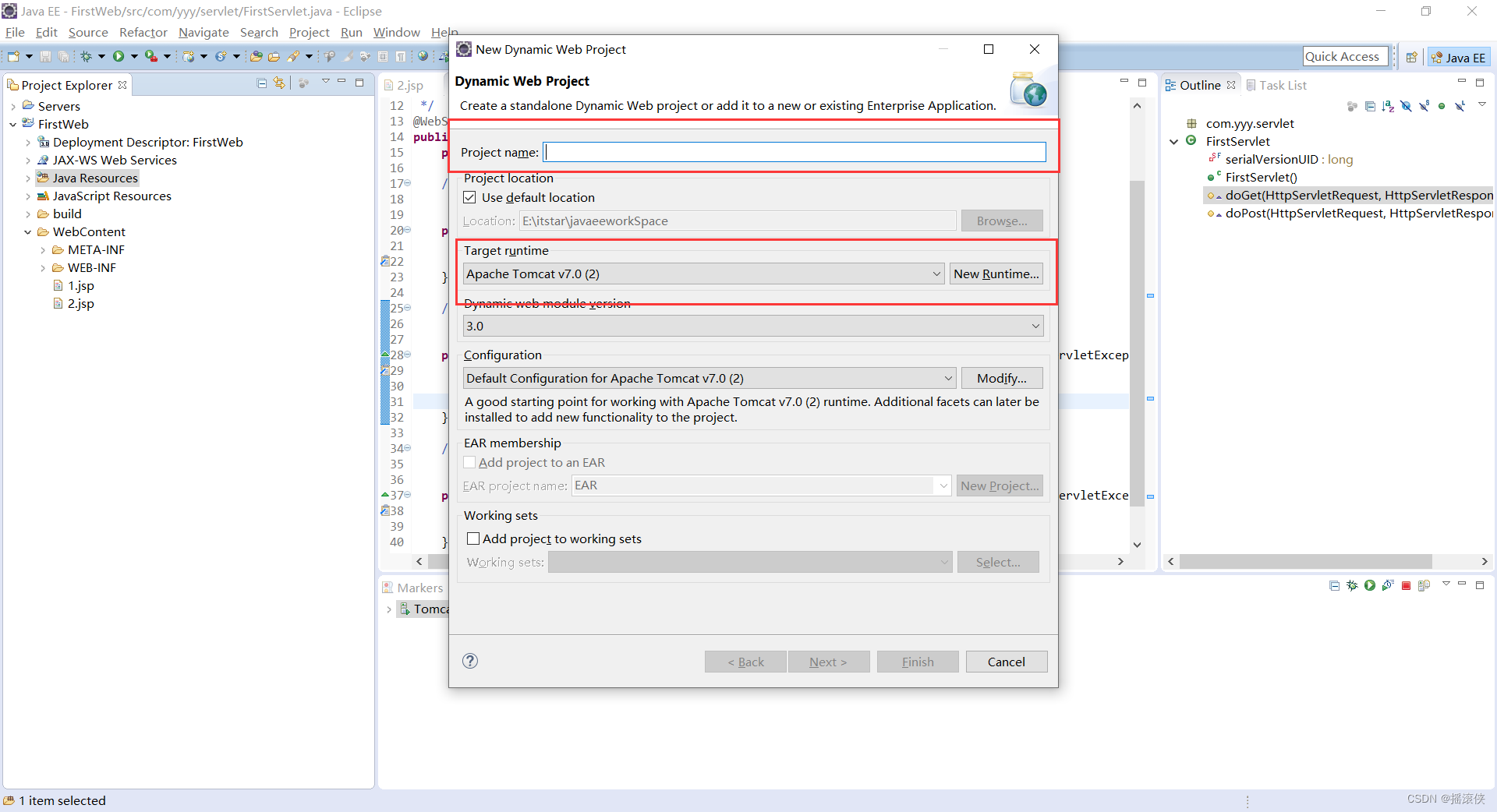Open the Outline view menu triangle
The height and width of the screenshot is (812, 1497).
click(x=1482, y=104)
